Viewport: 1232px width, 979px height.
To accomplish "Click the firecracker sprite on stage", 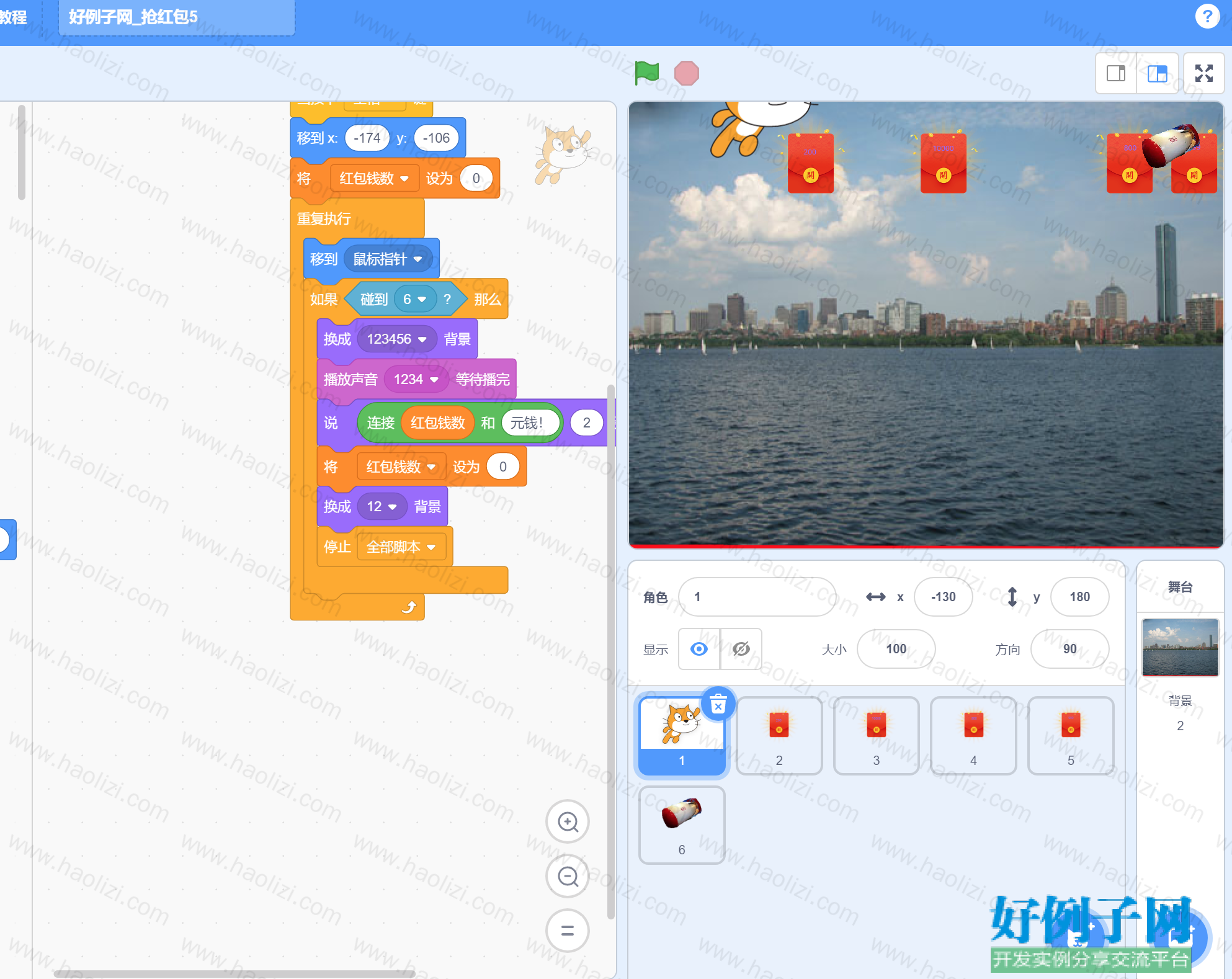I will point(1170,145).
